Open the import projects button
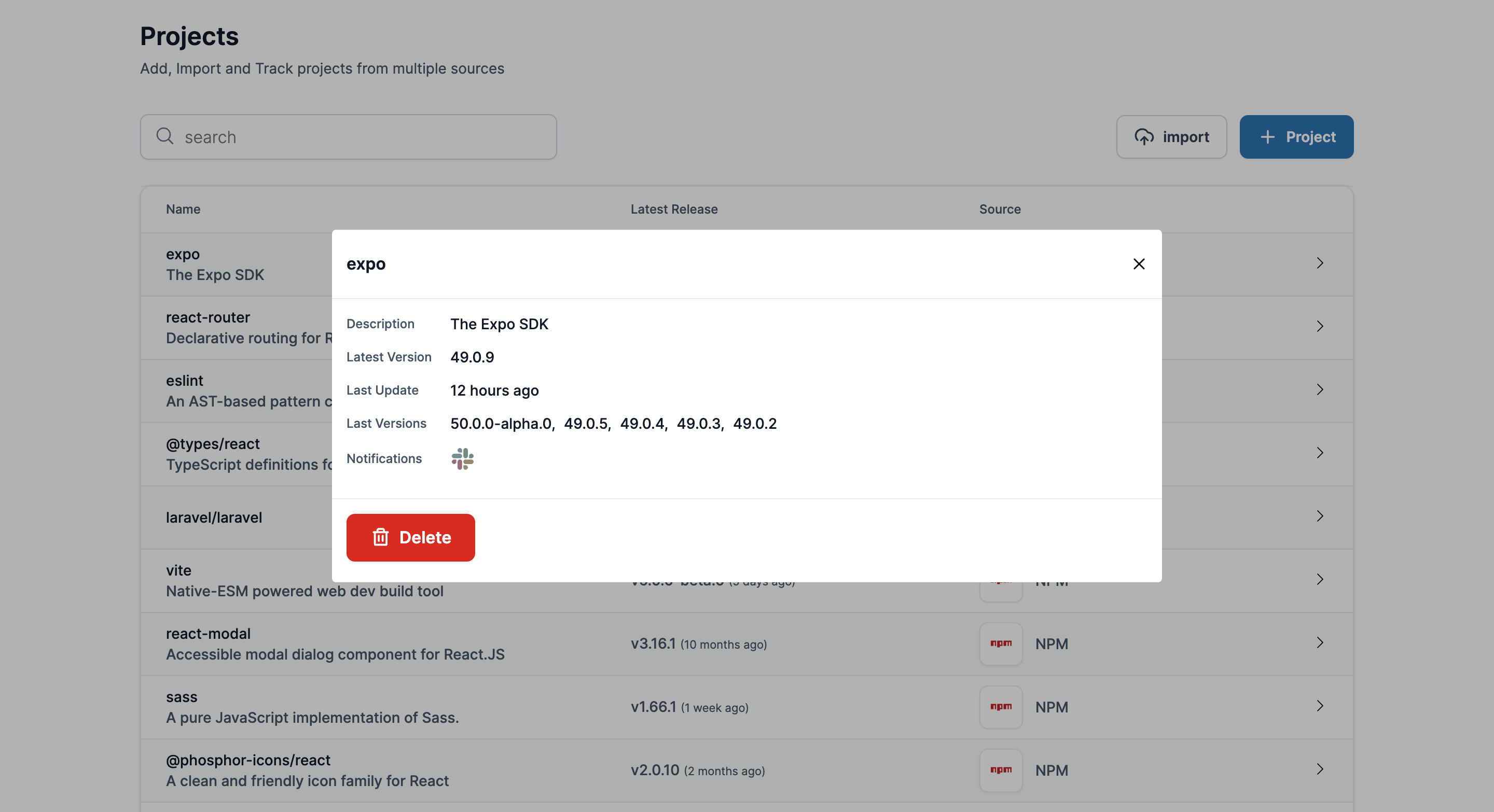This screenshot has height=812, width=1494. click(1171, 137)
